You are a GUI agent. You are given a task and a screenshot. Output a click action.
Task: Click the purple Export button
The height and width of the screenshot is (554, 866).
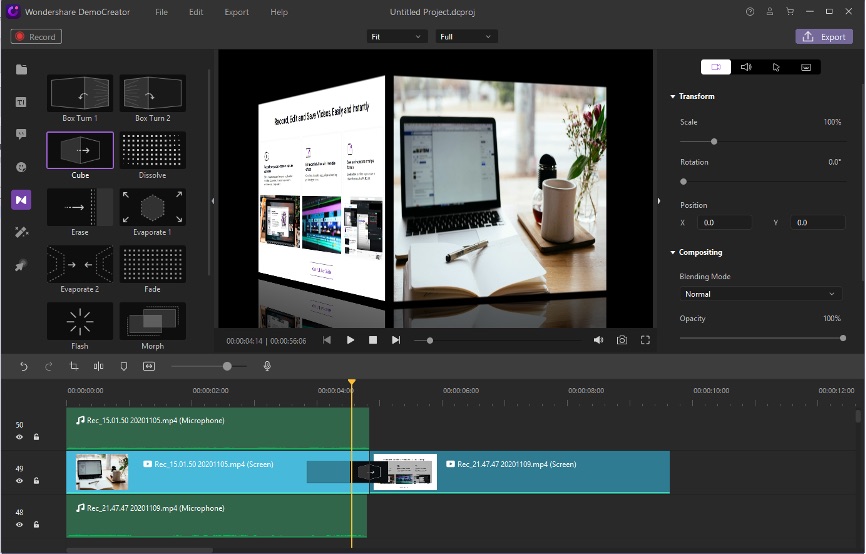[824, 37]
